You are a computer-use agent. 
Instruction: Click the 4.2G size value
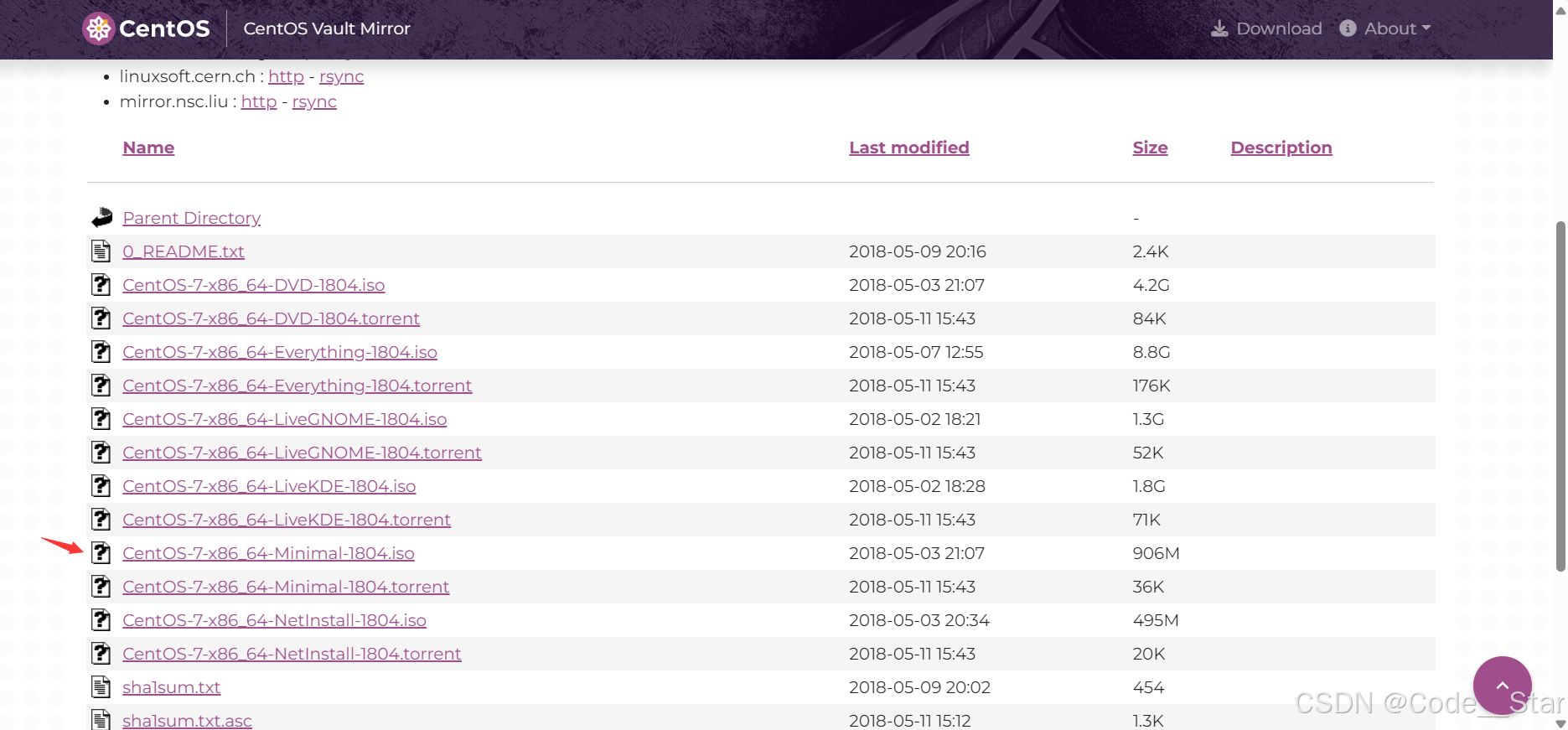[1151, 285]
